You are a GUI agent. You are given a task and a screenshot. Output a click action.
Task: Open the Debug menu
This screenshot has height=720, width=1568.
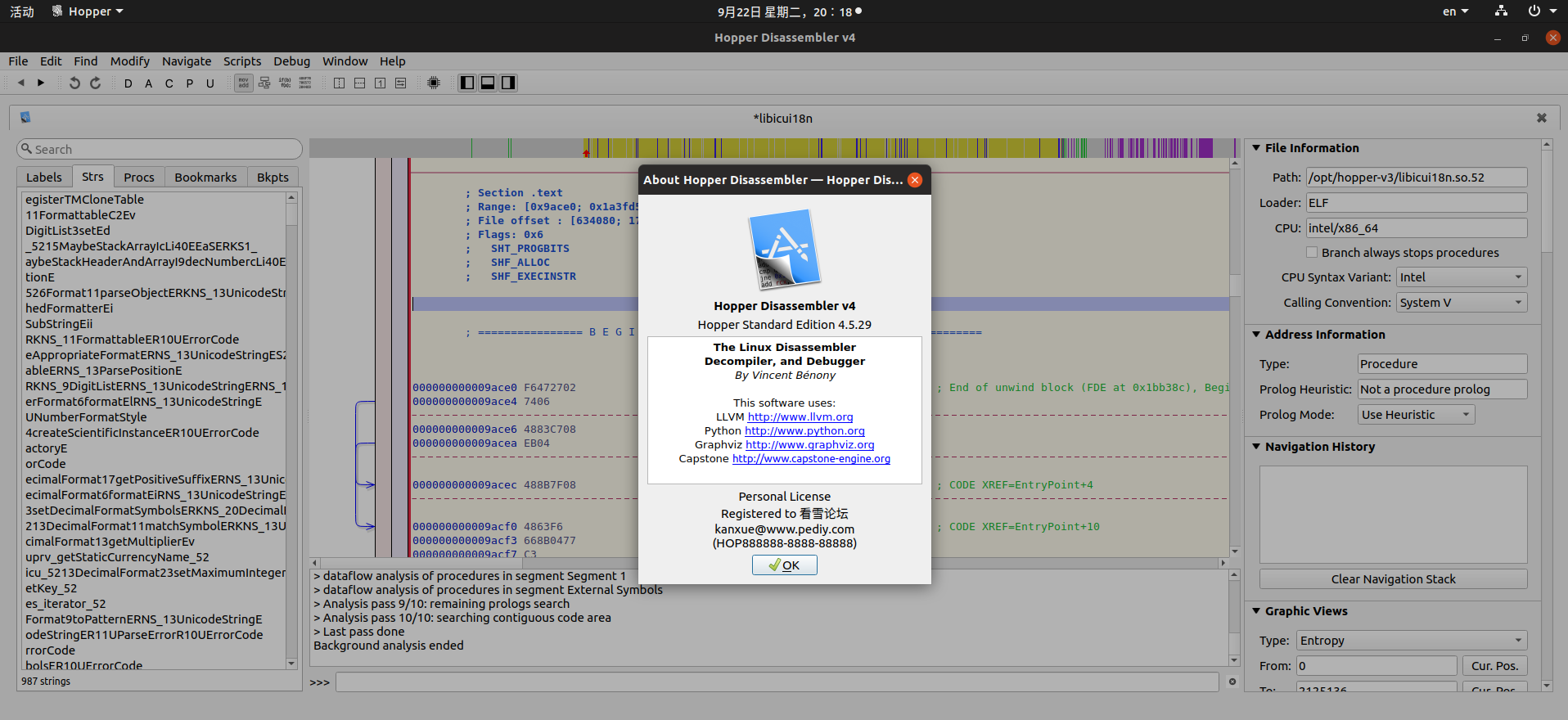coord(291,61)
